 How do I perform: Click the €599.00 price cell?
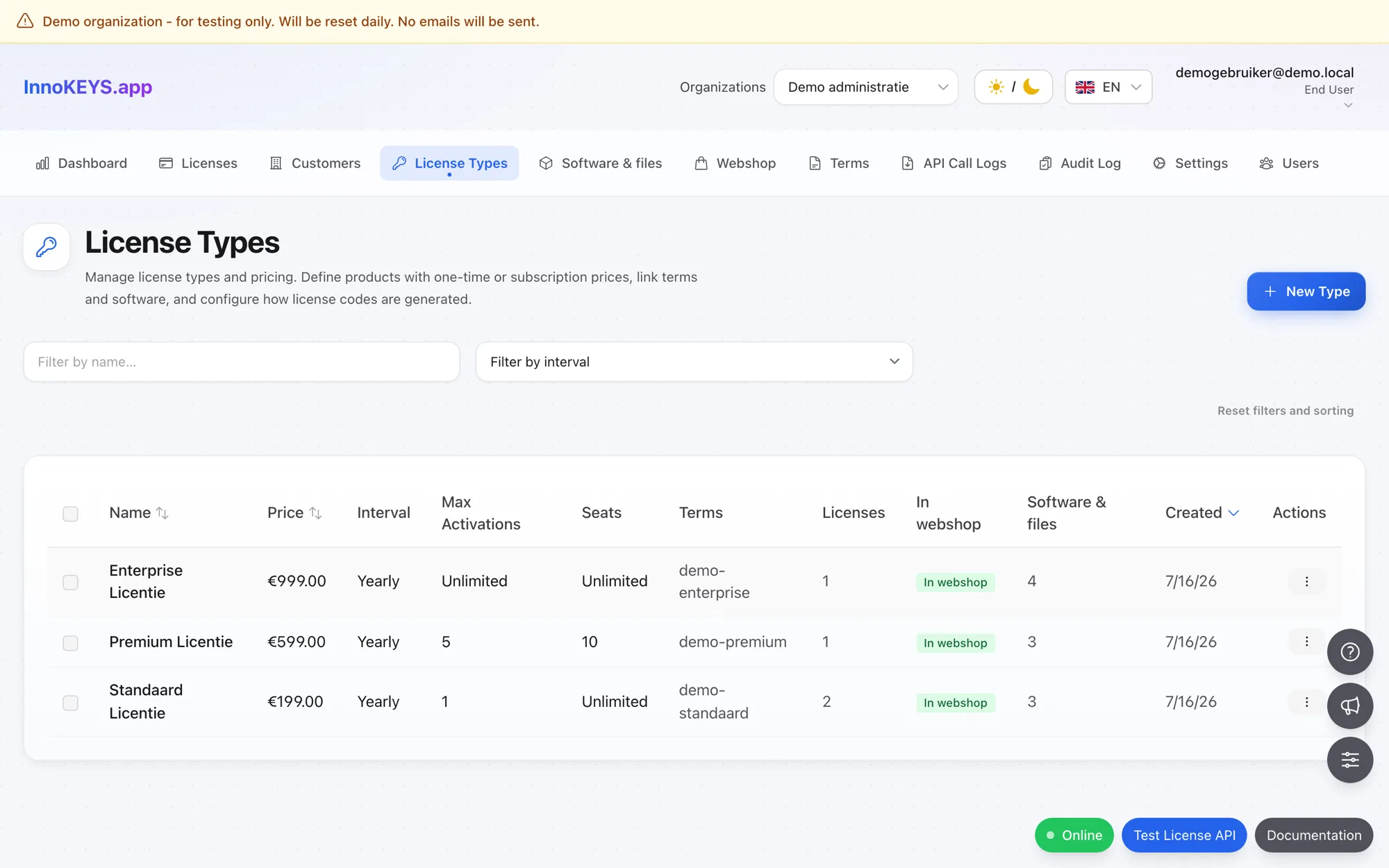297,642
